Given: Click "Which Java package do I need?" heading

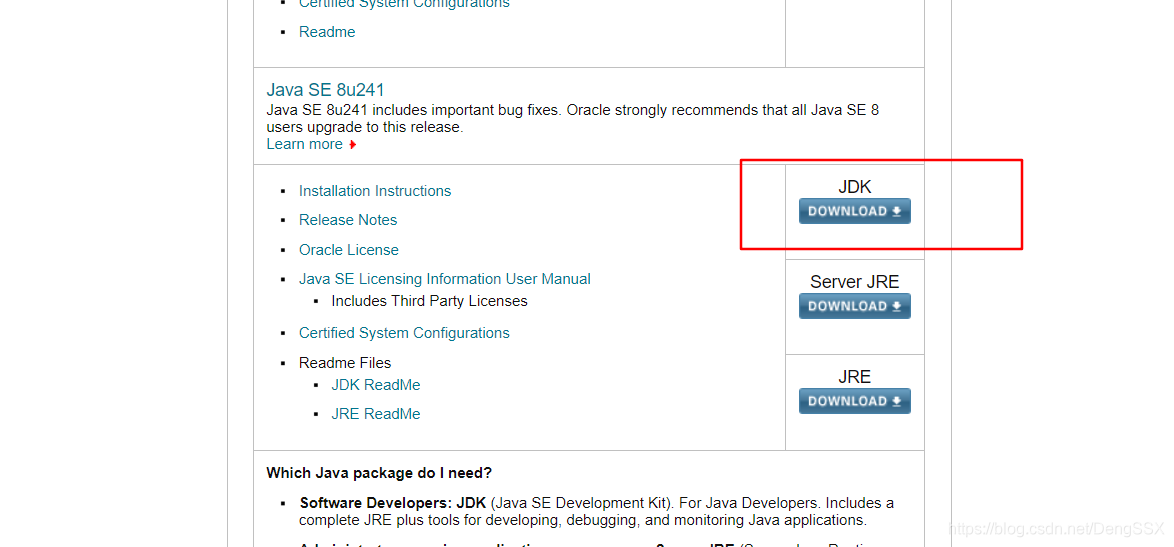Looking at the screenshot, I should [379, 473].
